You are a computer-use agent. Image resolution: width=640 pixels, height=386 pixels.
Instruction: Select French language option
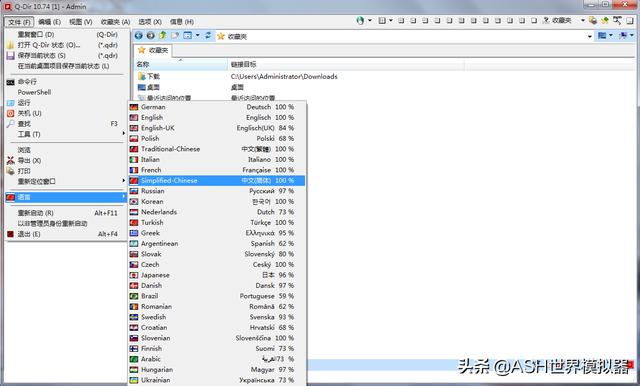217,170
